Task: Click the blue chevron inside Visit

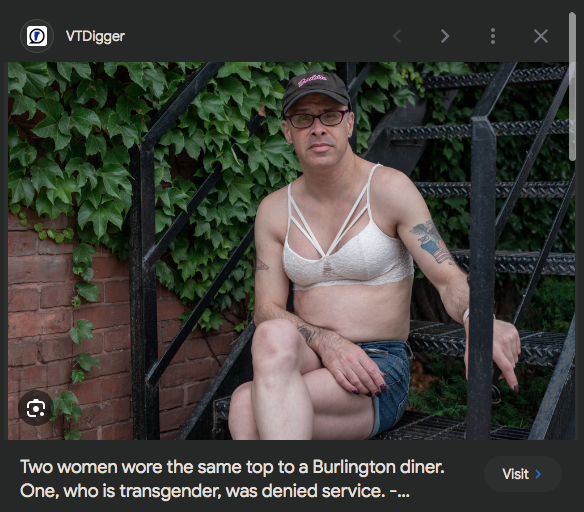Action: click(538, 474)
